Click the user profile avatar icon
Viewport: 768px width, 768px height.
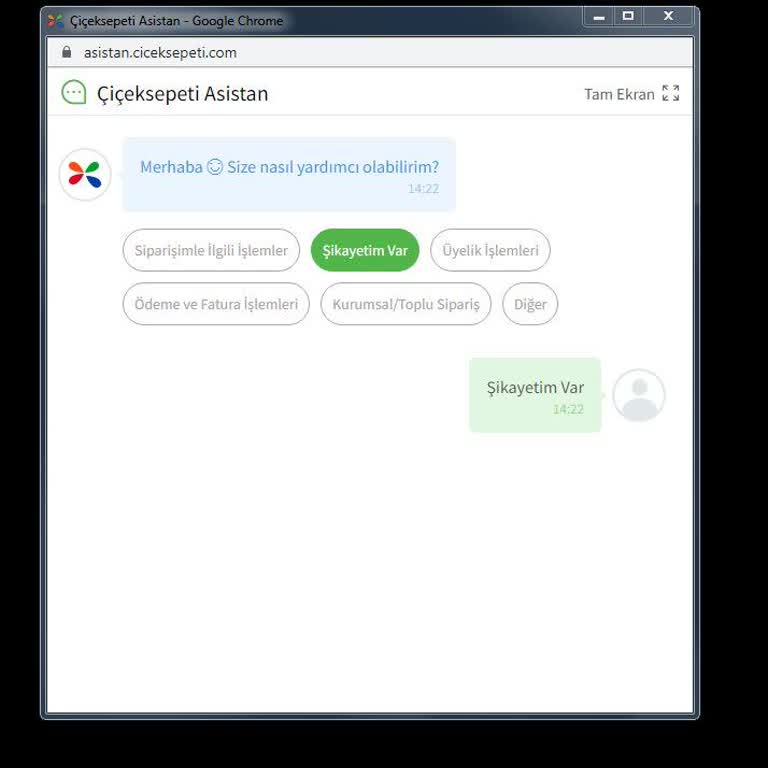[x=639, y=395]
